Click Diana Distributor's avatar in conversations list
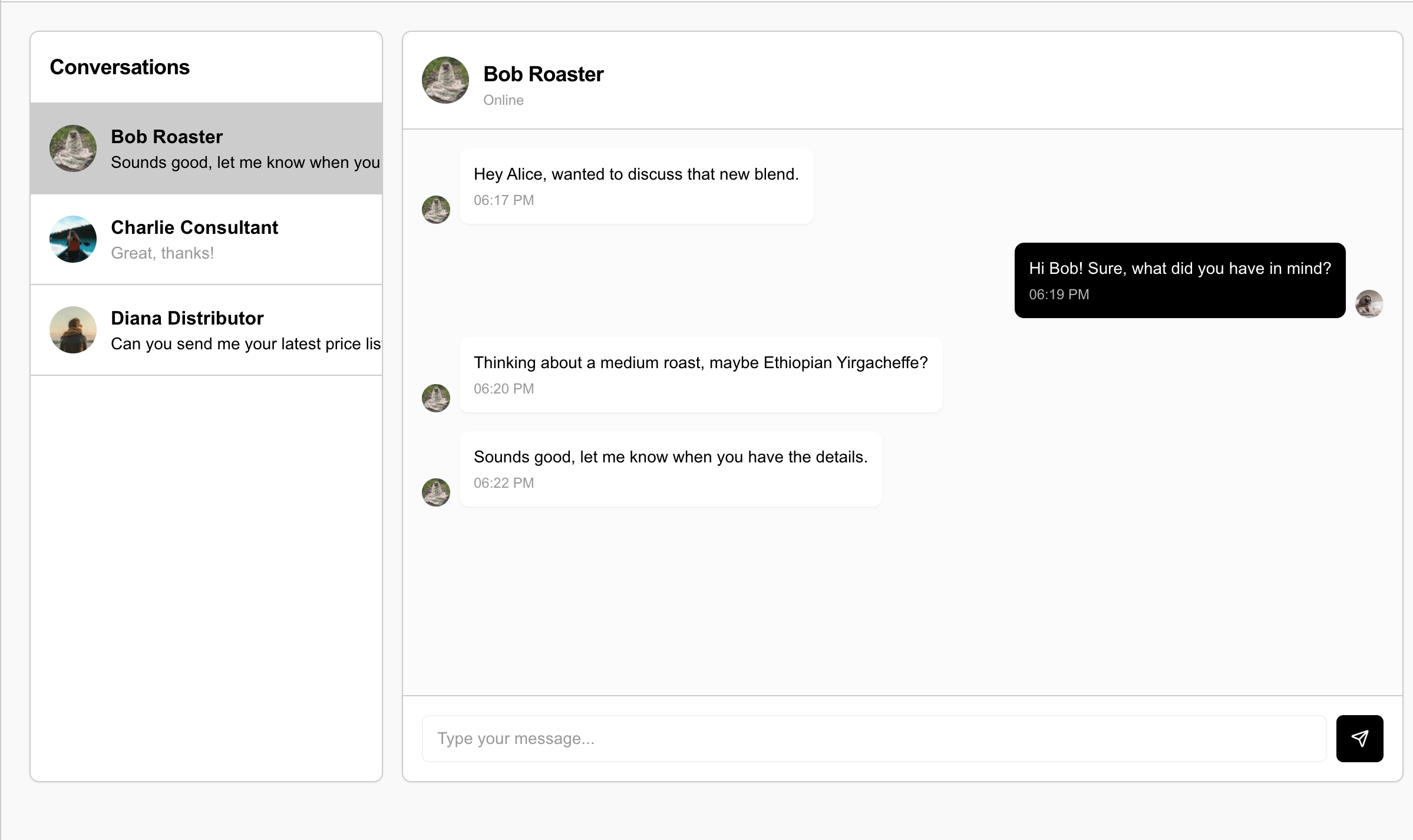The width and height of the screenshot is (1413, 840). (x=73, y=330)
